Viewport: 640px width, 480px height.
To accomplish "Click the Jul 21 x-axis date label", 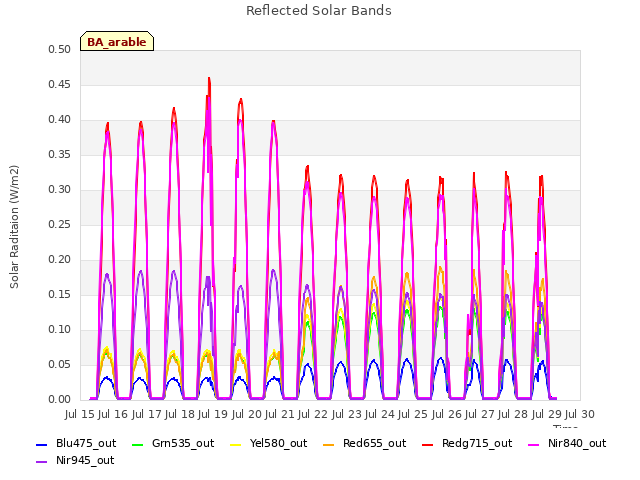I will click(280, 414).
